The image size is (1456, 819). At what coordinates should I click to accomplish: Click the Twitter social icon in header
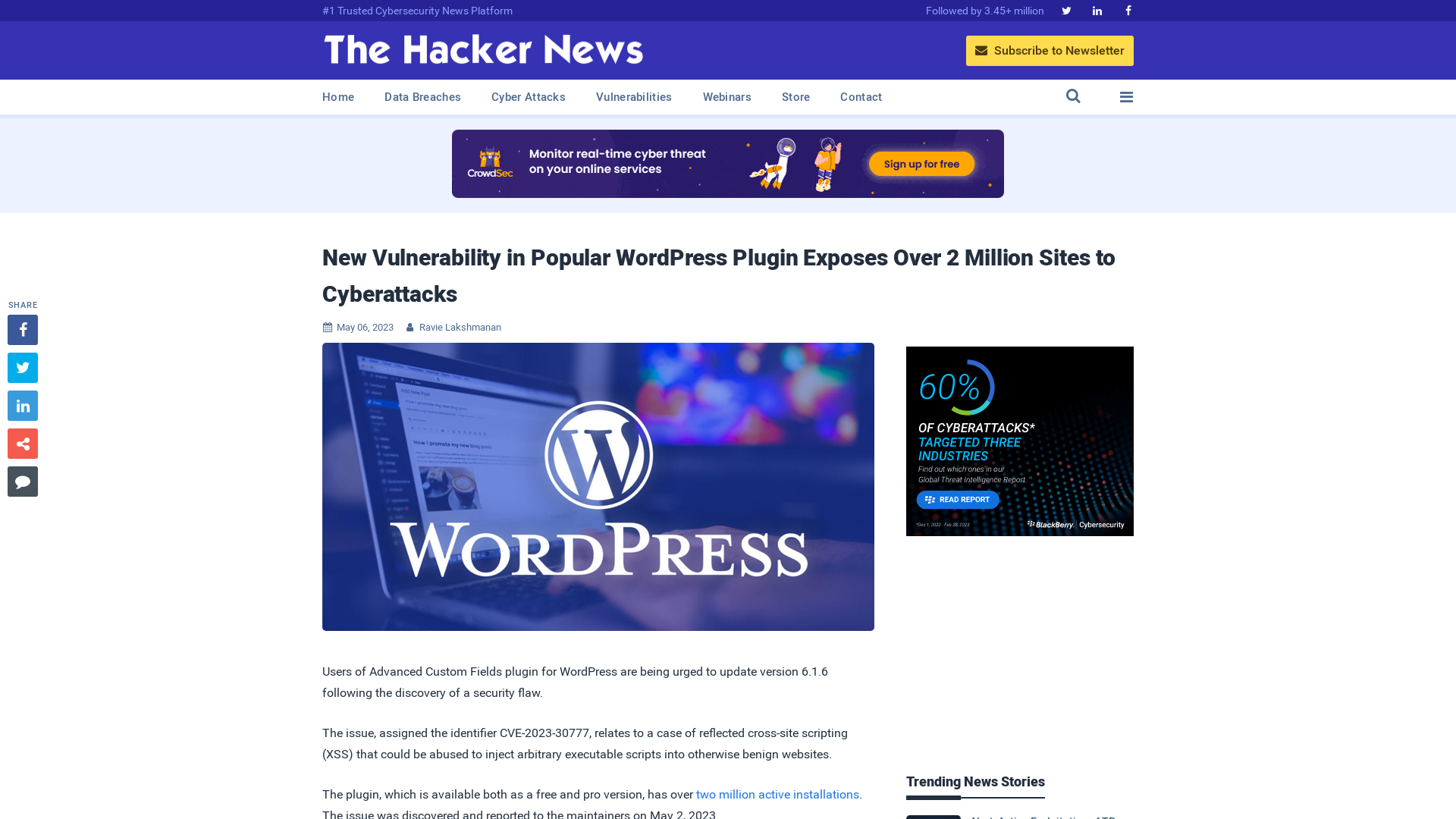(x=1066, y=10)
